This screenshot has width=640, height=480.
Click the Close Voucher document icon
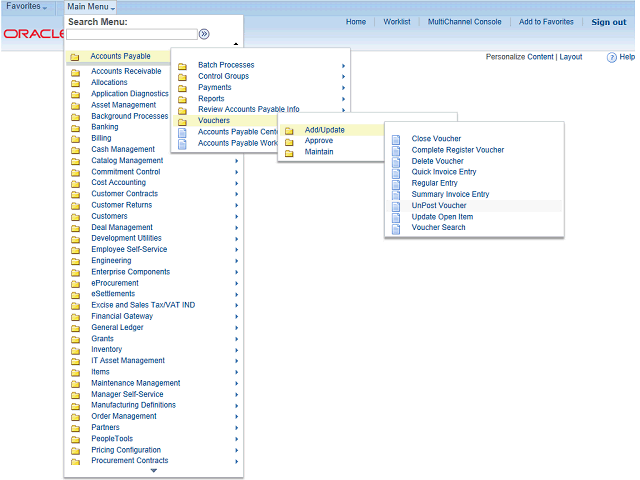395,139
